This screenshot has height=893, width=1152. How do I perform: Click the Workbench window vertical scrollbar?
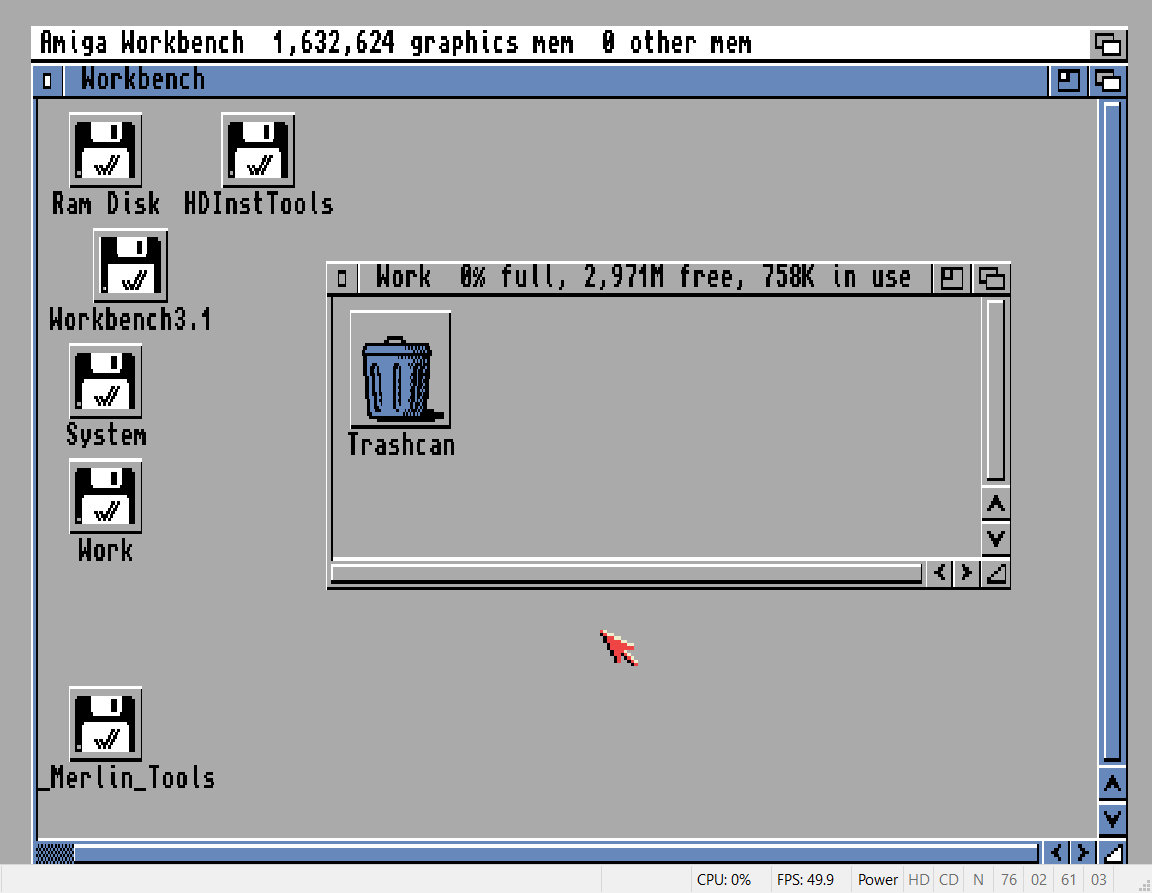click(1112, 432)
